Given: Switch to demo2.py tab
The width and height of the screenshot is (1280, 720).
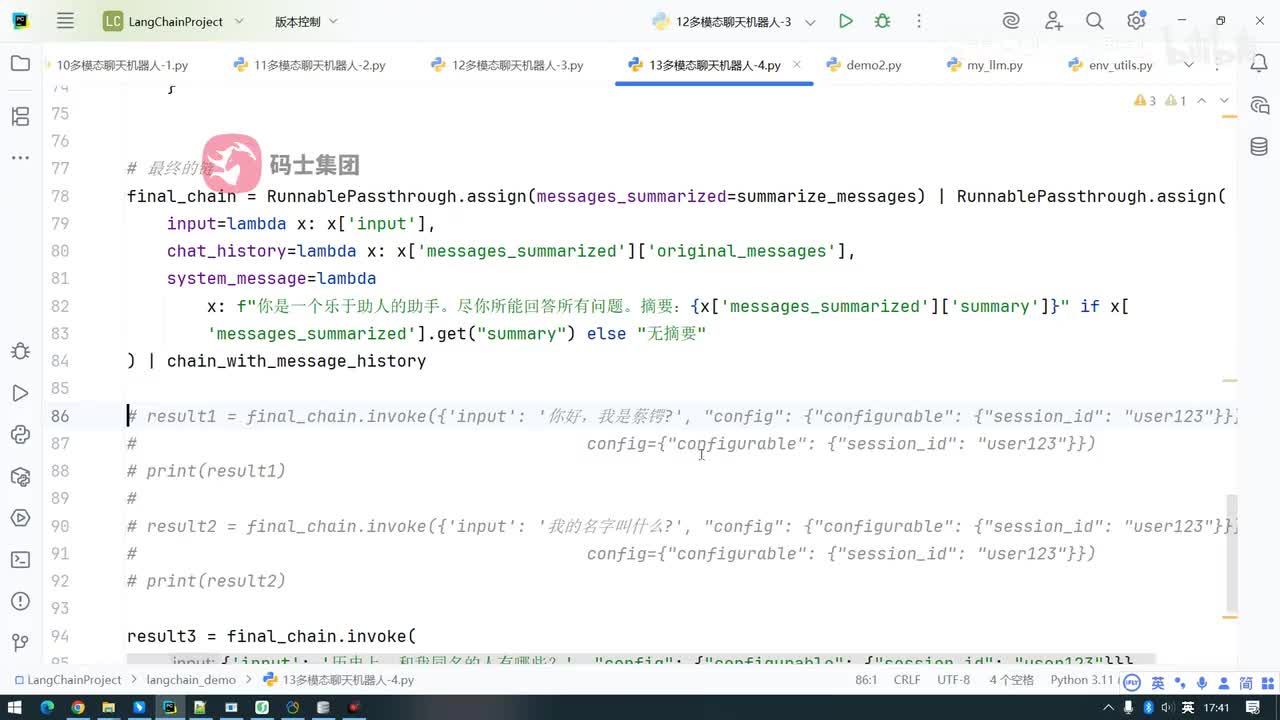Looking at the screenshot, I should 864,65.
